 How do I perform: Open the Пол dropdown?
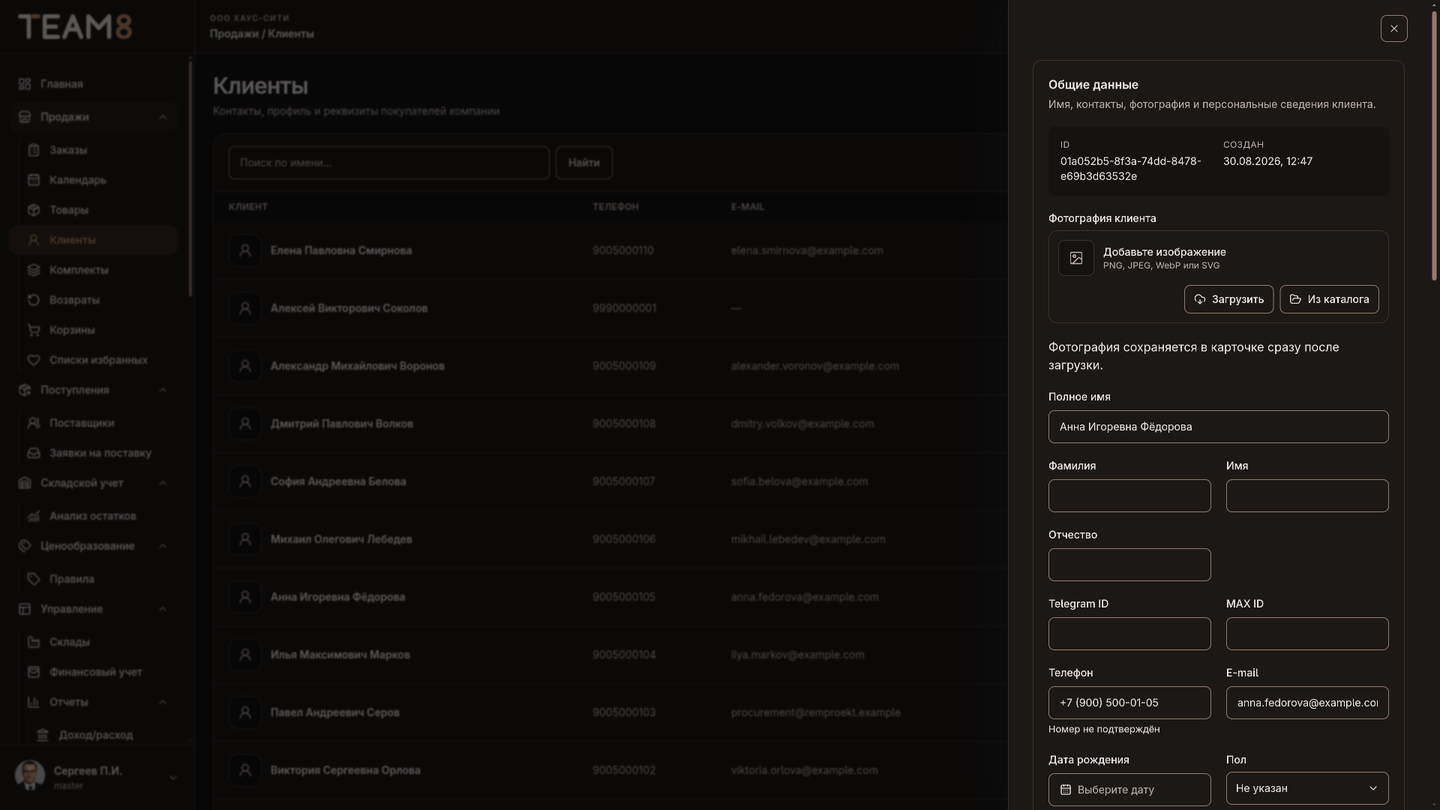[x=1307, y=788]
